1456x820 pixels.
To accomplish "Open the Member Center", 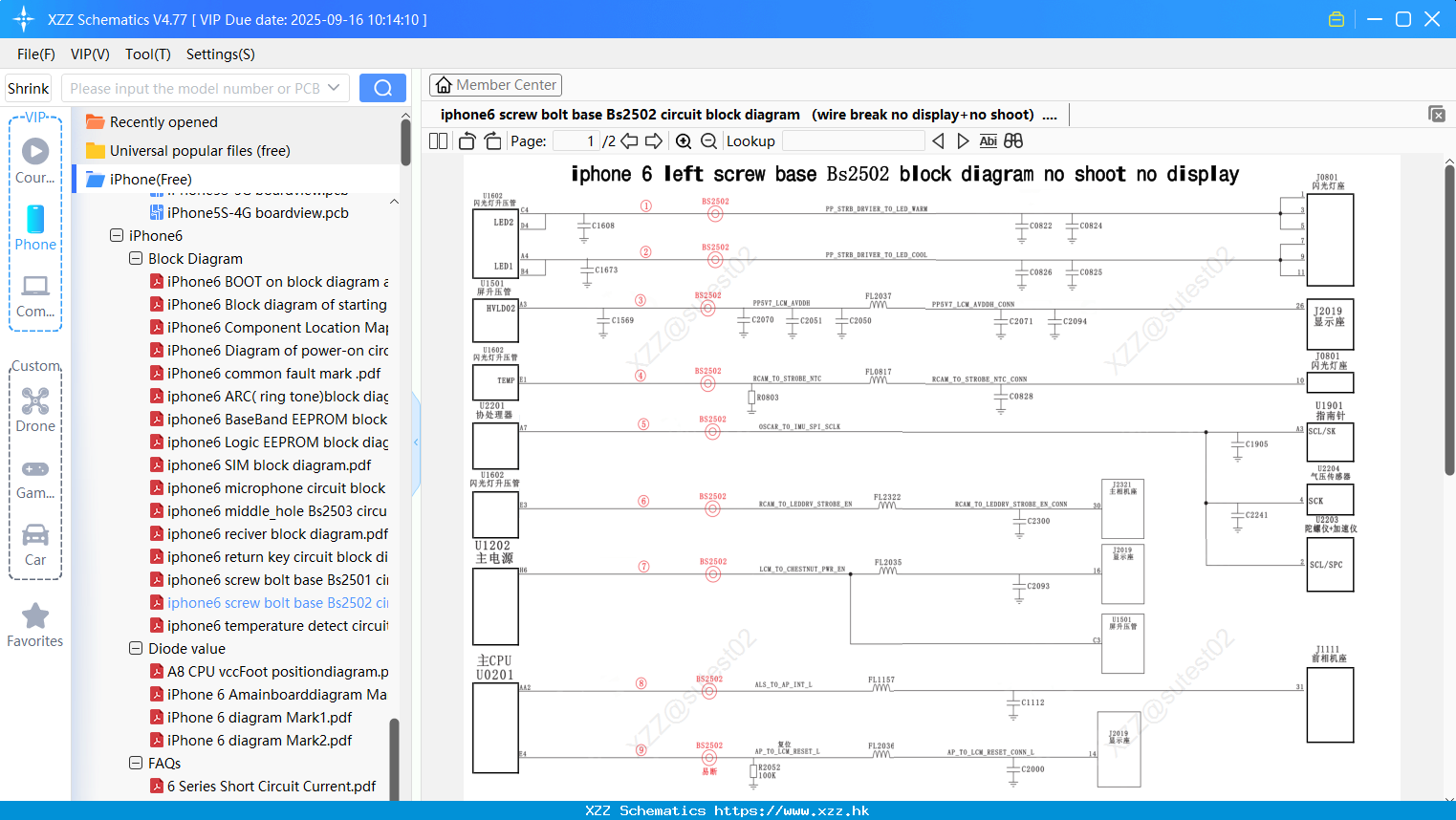I will click(495, 85).
